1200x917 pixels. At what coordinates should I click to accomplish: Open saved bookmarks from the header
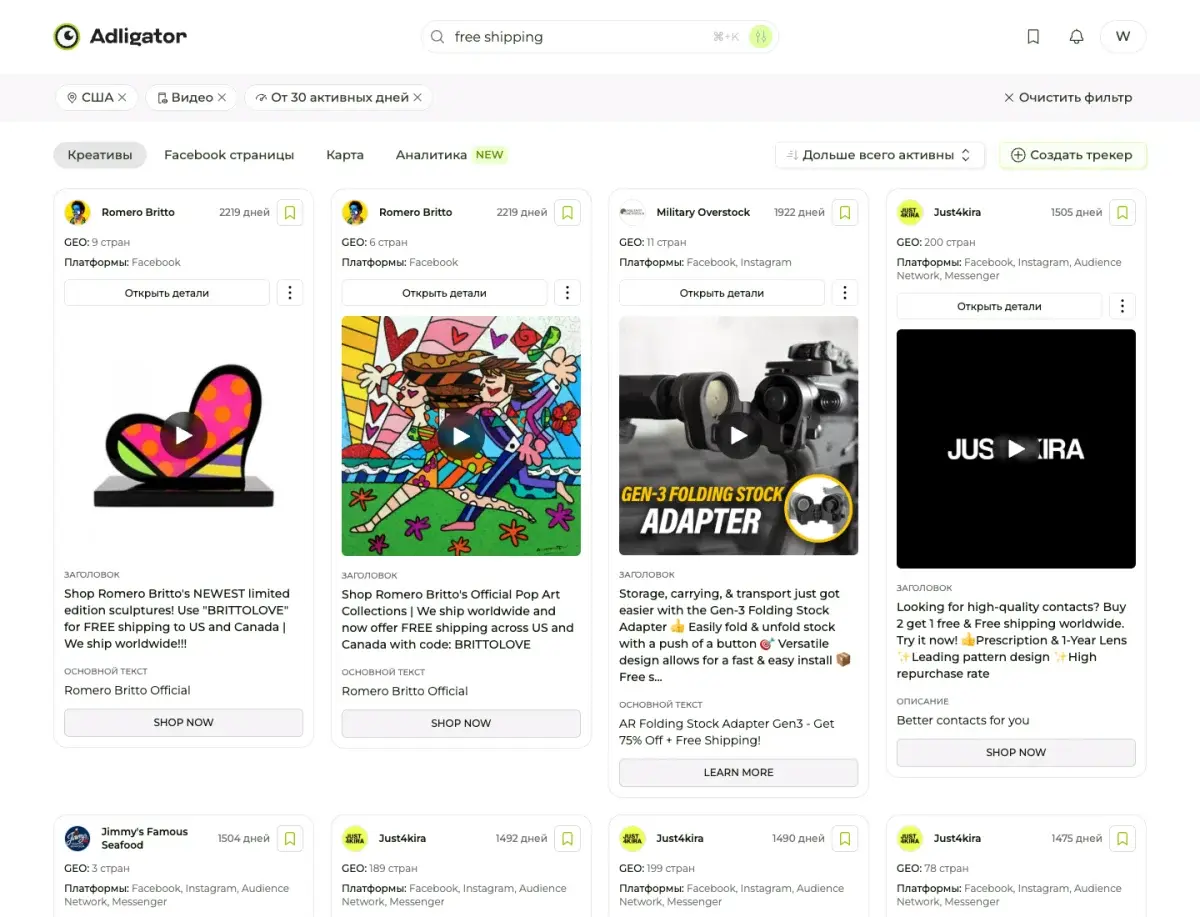click(x=1033, y=37)
